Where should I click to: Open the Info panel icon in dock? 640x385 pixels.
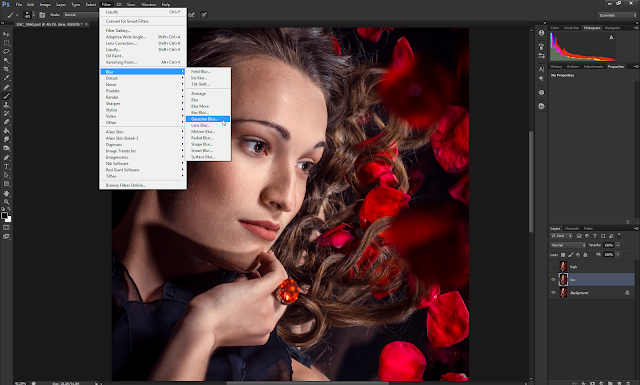pyautogui.click(x=541, y=33)
